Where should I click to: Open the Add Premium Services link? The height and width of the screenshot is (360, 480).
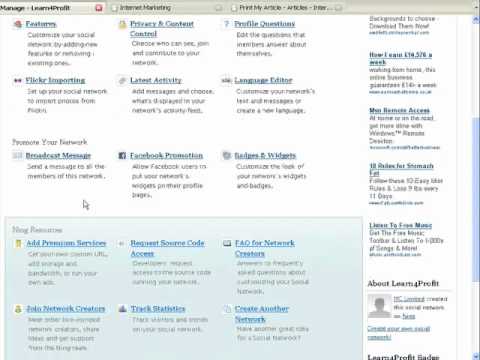tap(66, 243)
